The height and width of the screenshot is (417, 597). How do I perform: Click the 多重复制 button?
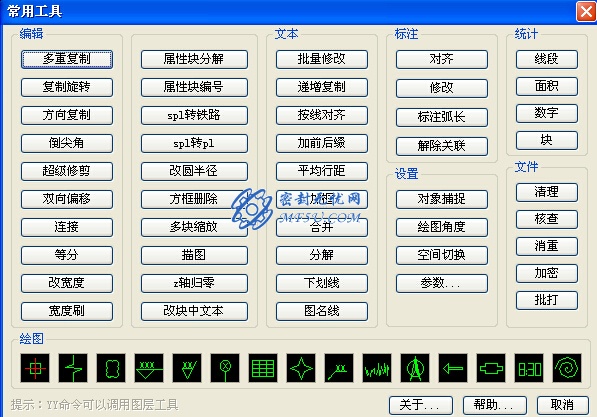click(67, 59)
